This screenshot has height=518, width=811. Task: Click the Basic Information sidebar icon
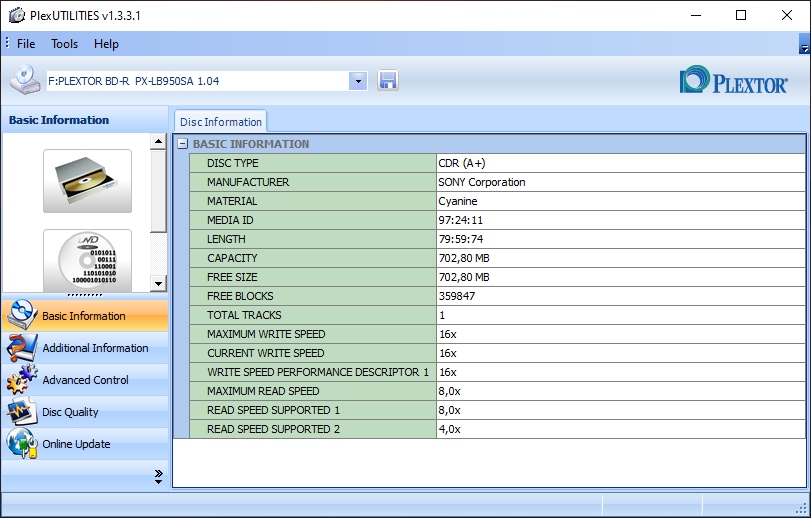(22, 316)
